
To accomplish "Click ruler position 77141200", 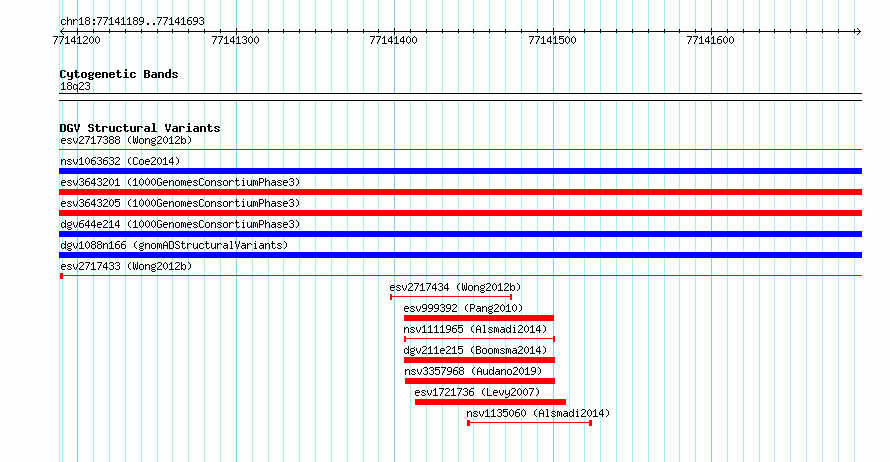I will pos(76,40).
